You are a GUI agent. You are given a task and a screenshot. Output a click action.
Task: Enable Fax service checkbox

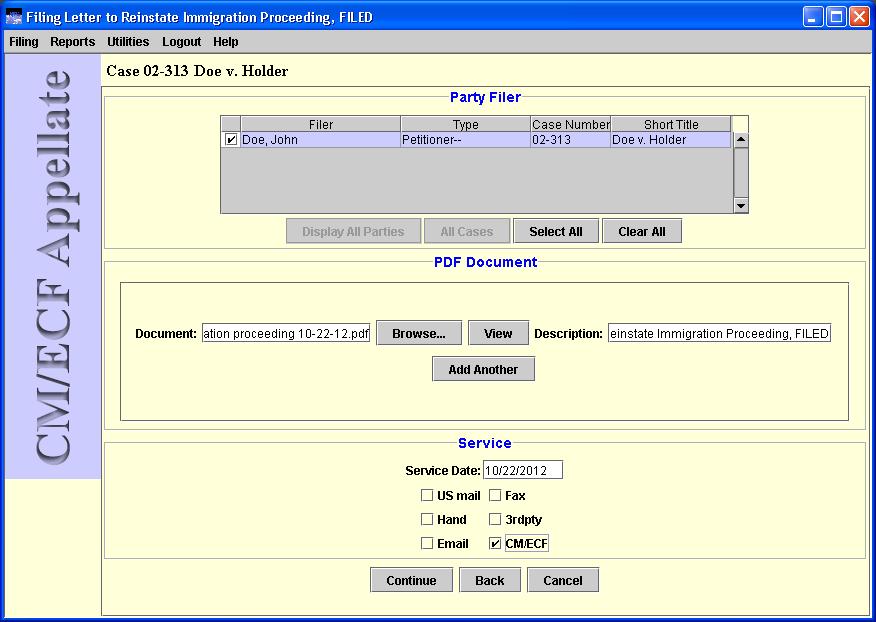pos(495,495)
